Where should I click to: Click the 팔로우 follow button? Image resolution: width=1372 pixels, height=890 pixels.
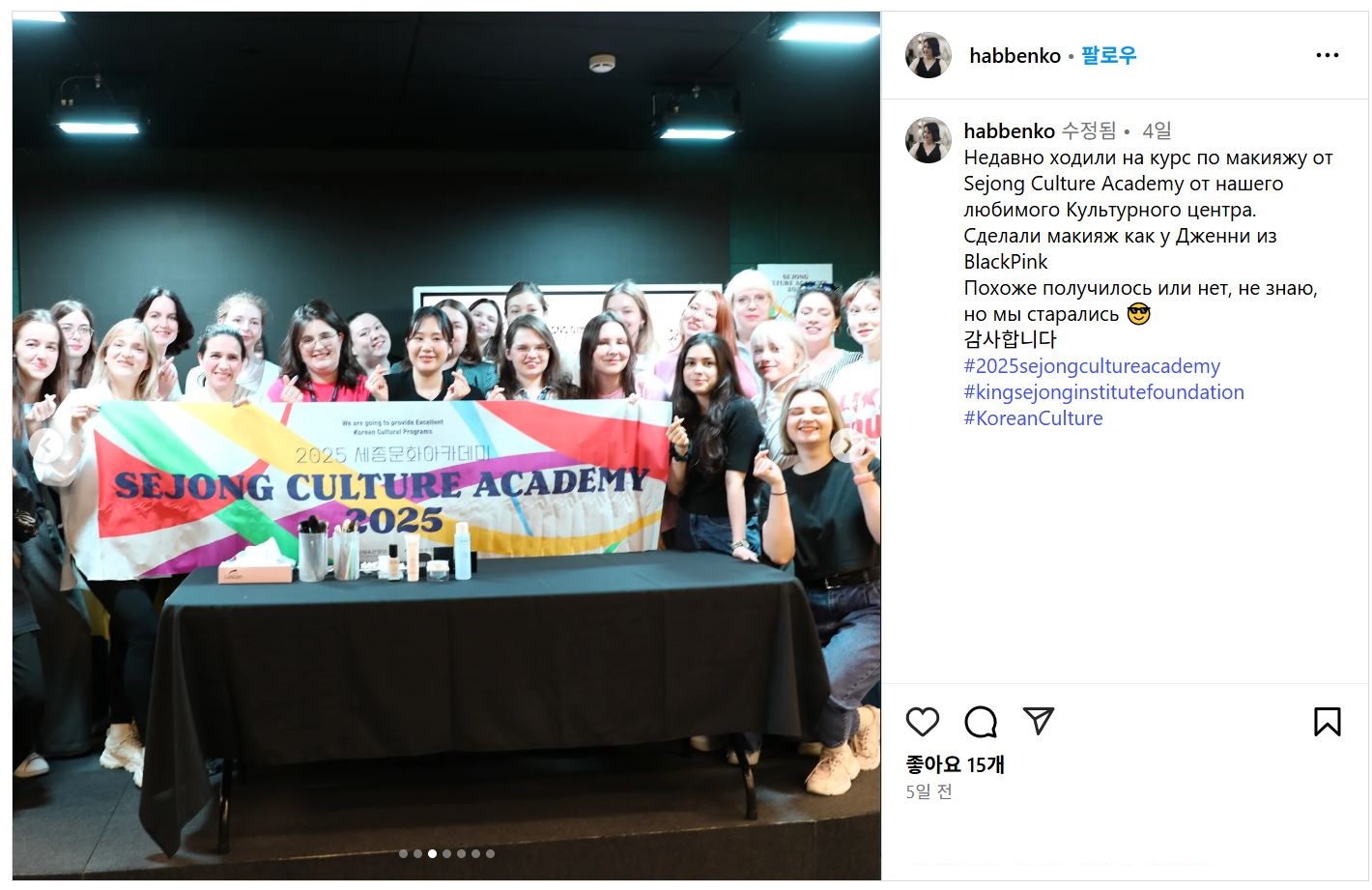(x=1108, y=55)
